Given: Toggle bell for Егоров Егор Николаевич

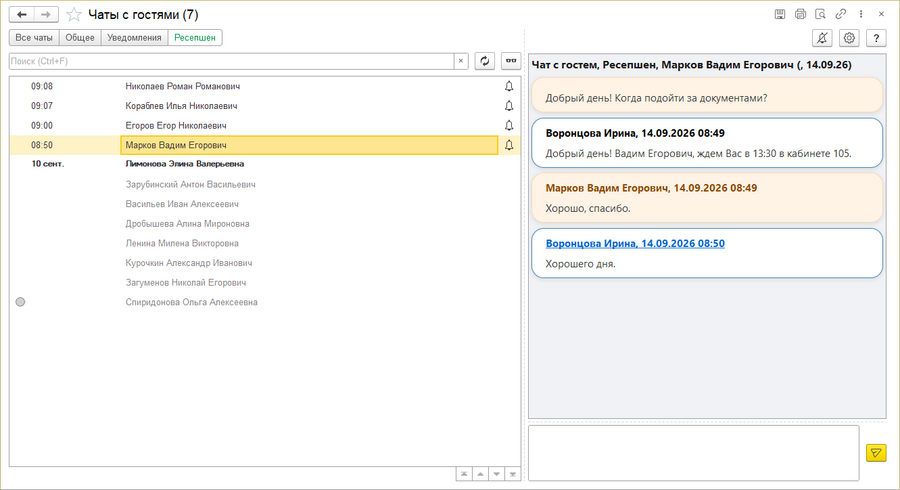Looking at the screenshot, I should [509, 125].
